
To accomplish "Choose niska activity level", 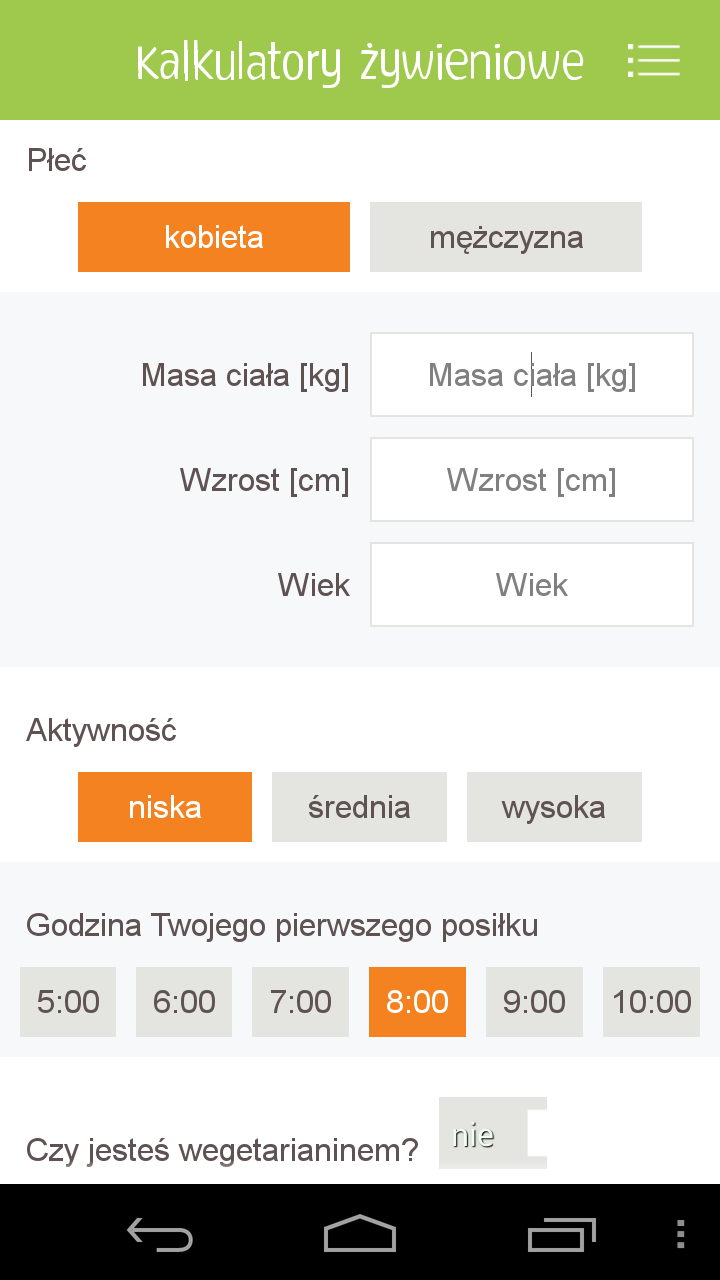I will coord(165,807).
